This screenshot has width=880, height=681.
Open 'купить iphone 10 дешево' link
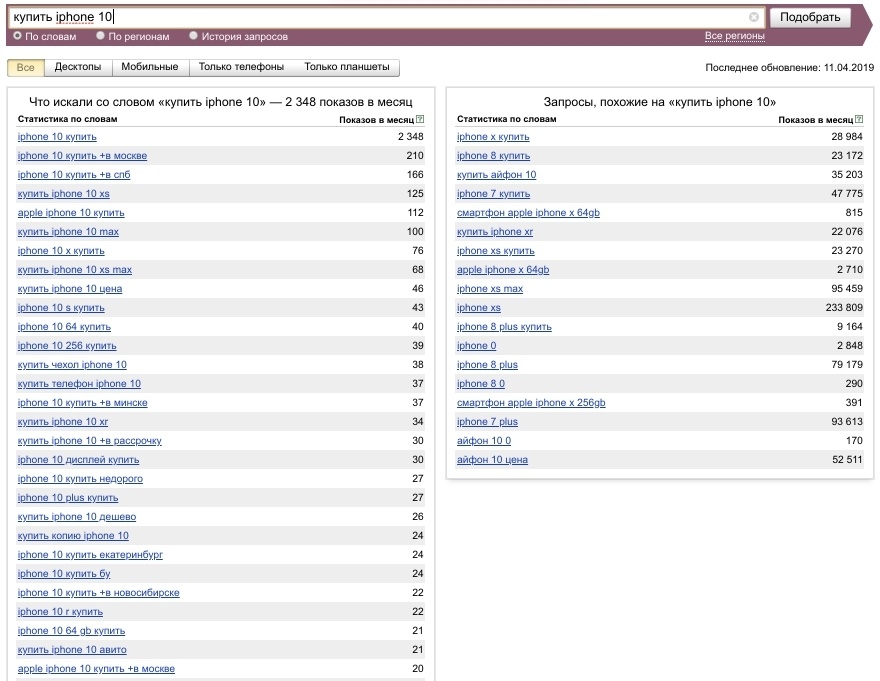pos(77,517)
